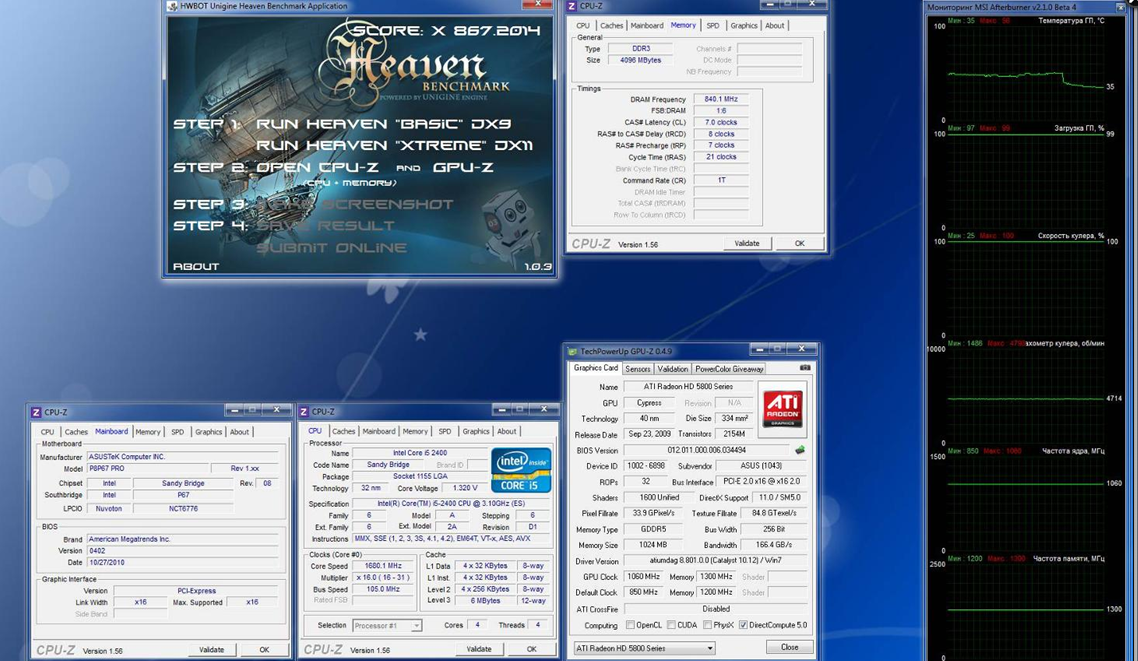
Task: Click the memory Size field 4096 MBytes
Action: pyautogui.click(x=640, y=60)
